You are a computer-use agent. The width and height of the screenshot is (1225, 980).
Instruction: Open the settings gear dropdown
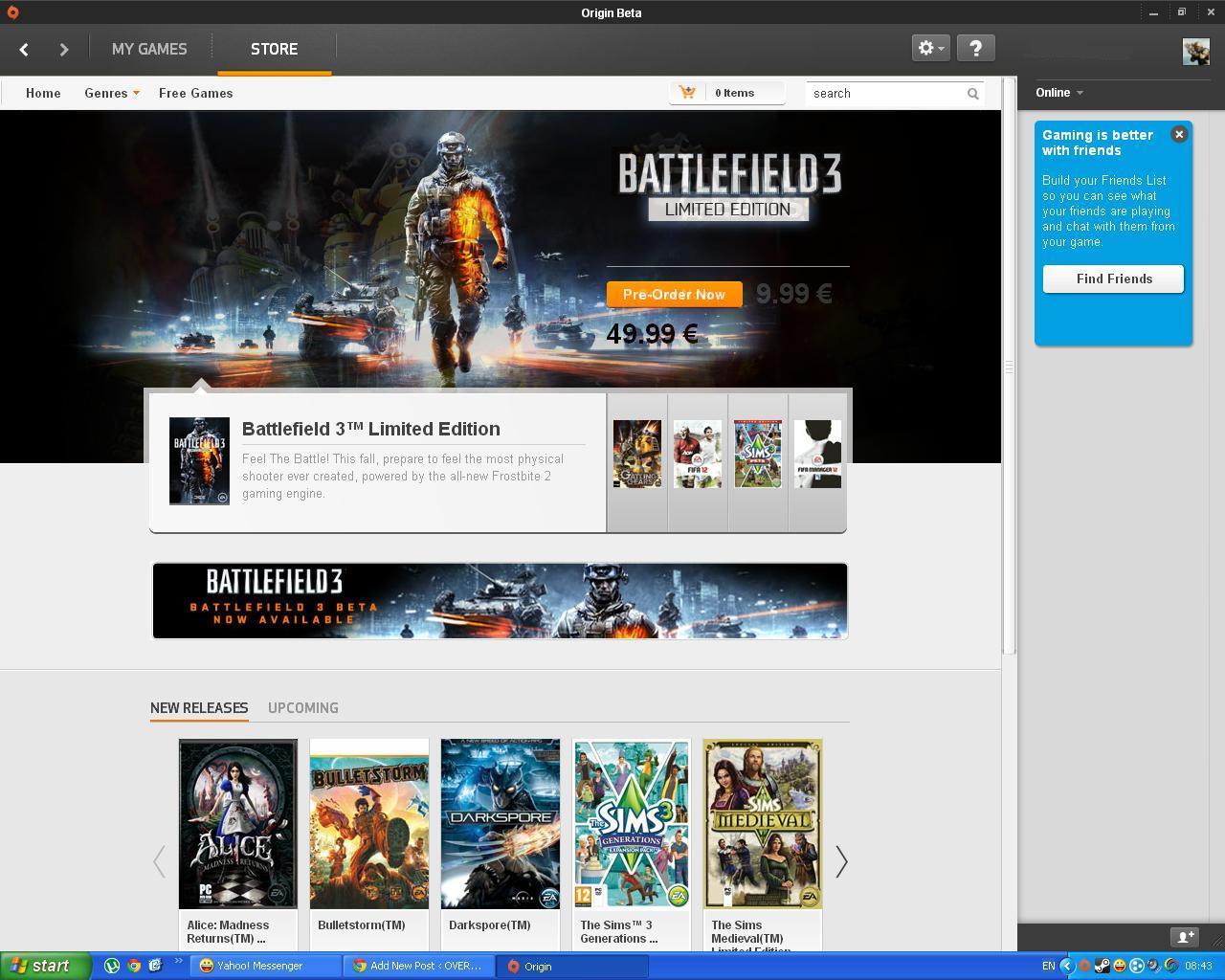[x=930, y=48]
